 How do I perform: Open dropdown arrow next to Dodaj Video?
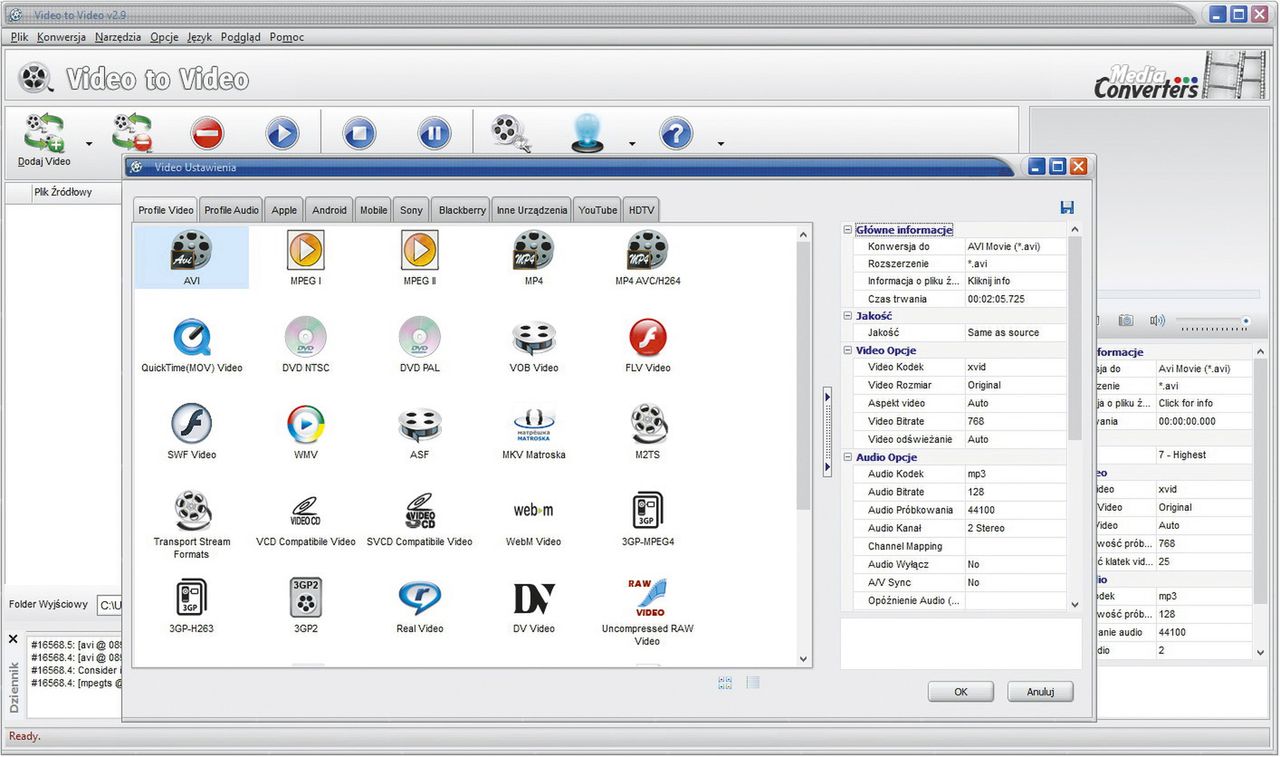coord(88,144)
